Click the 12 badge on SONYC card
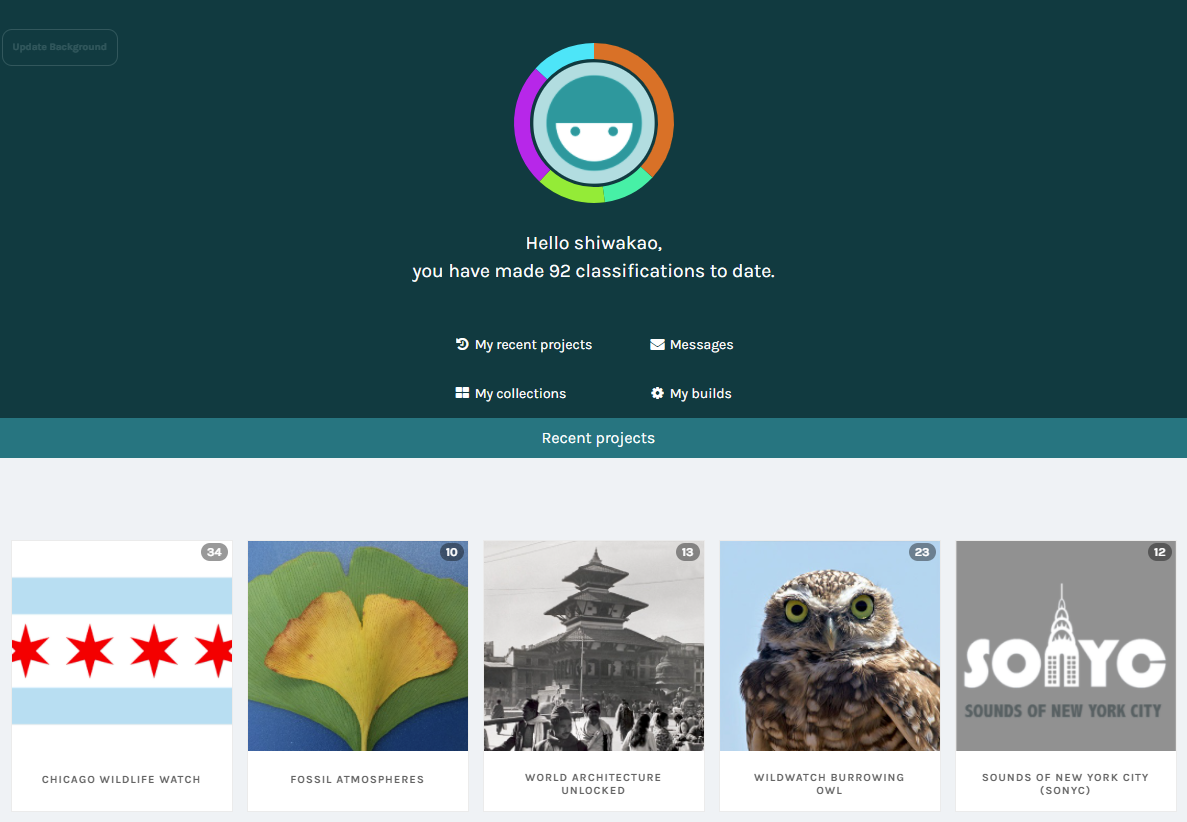This screenshot has width=1187, height=822. pos(1160,552)
